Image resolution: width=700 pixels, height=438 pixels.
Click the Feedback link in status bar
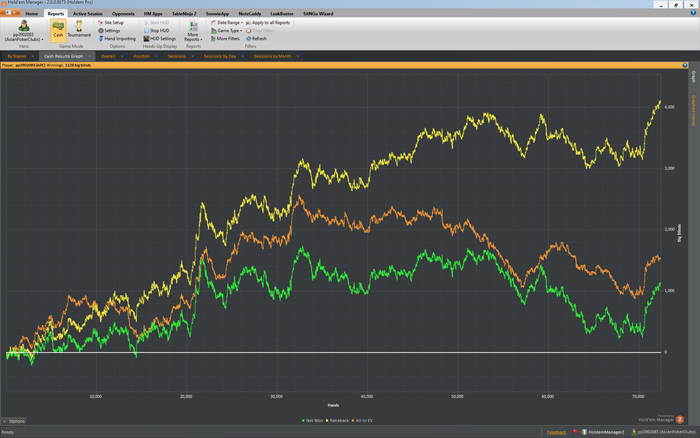pos(556,432)
